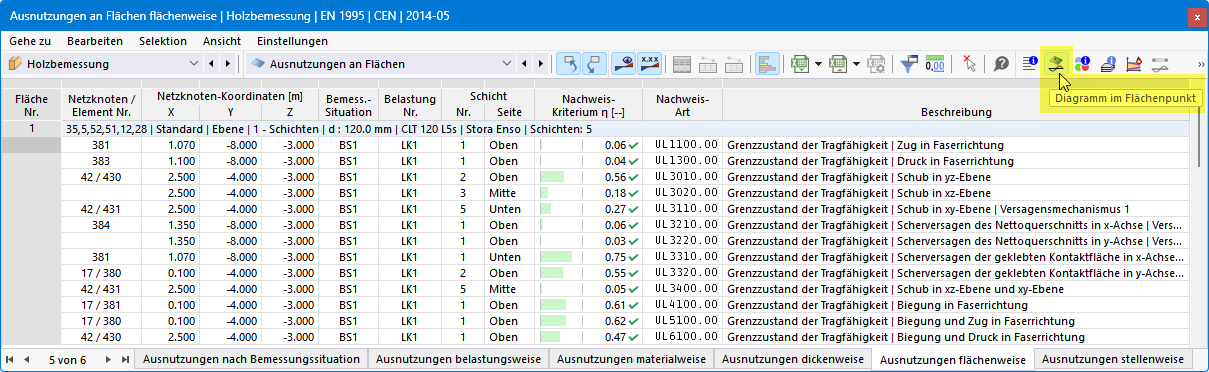
Task: Click the question mark help icon
Action: [x=1001, y=63]
